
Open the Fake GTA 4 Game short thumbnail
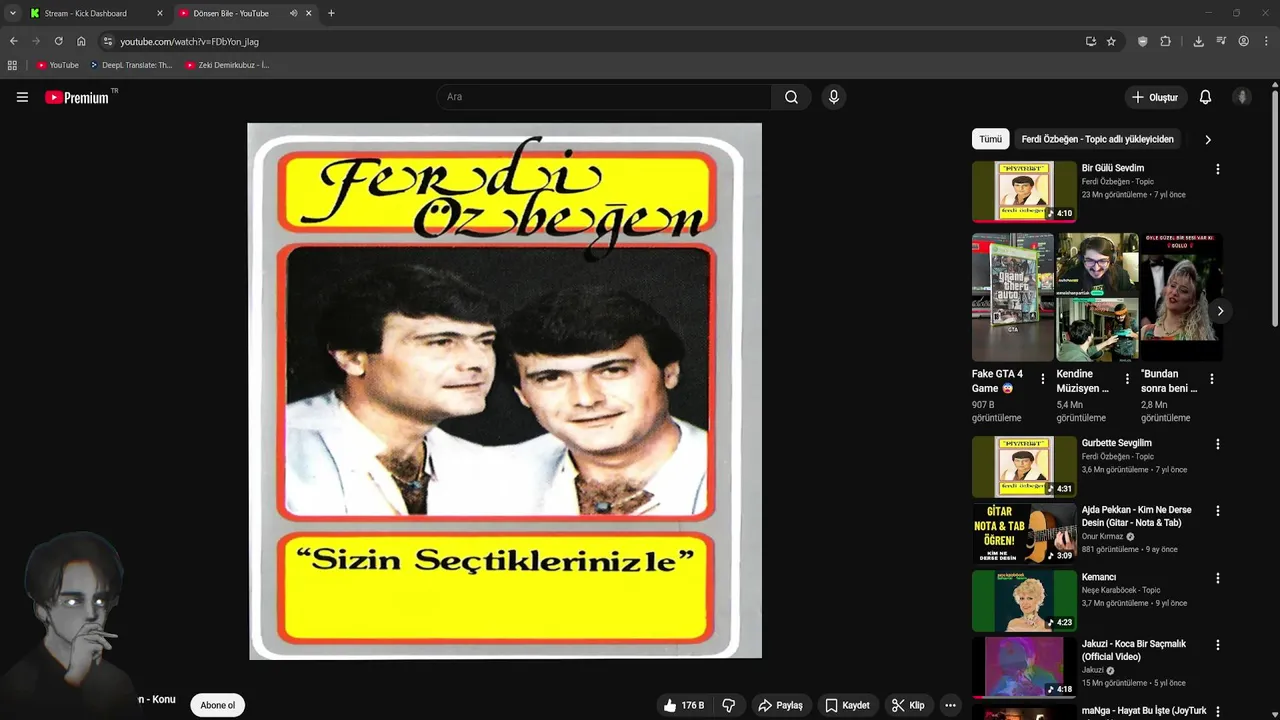pyautogui.click(x=1012, y=297)
